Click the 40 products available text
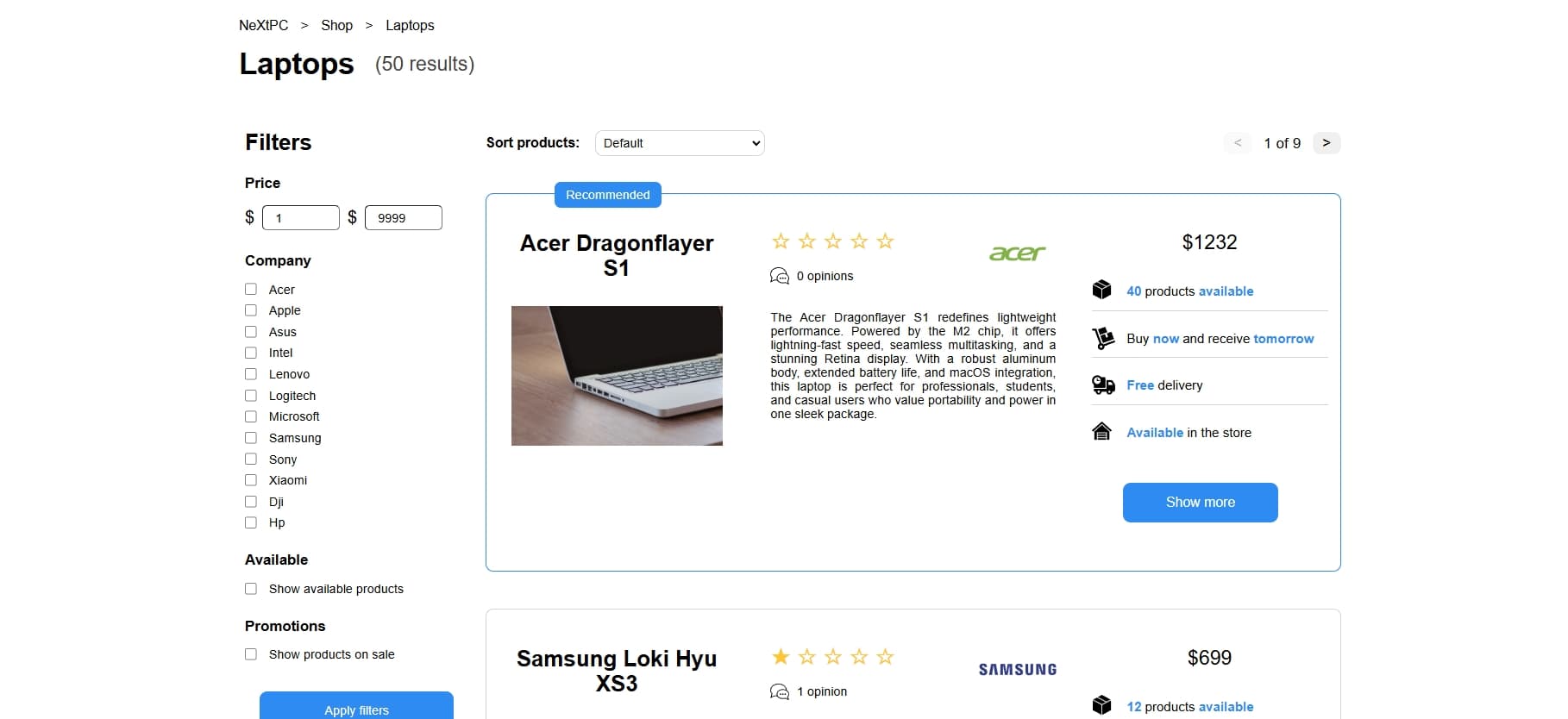 click(x=1190, y=291)
